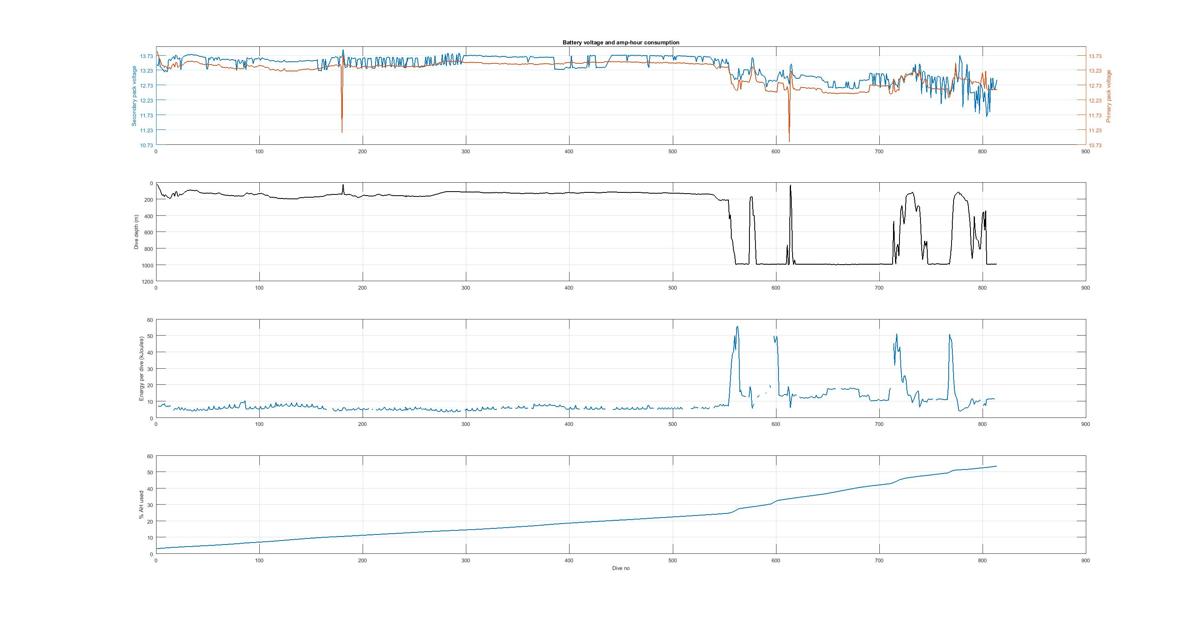Click the 100 x-tick under the % Ah used plot
This screenshot has width=1200, height=622.
click(259, 560)
